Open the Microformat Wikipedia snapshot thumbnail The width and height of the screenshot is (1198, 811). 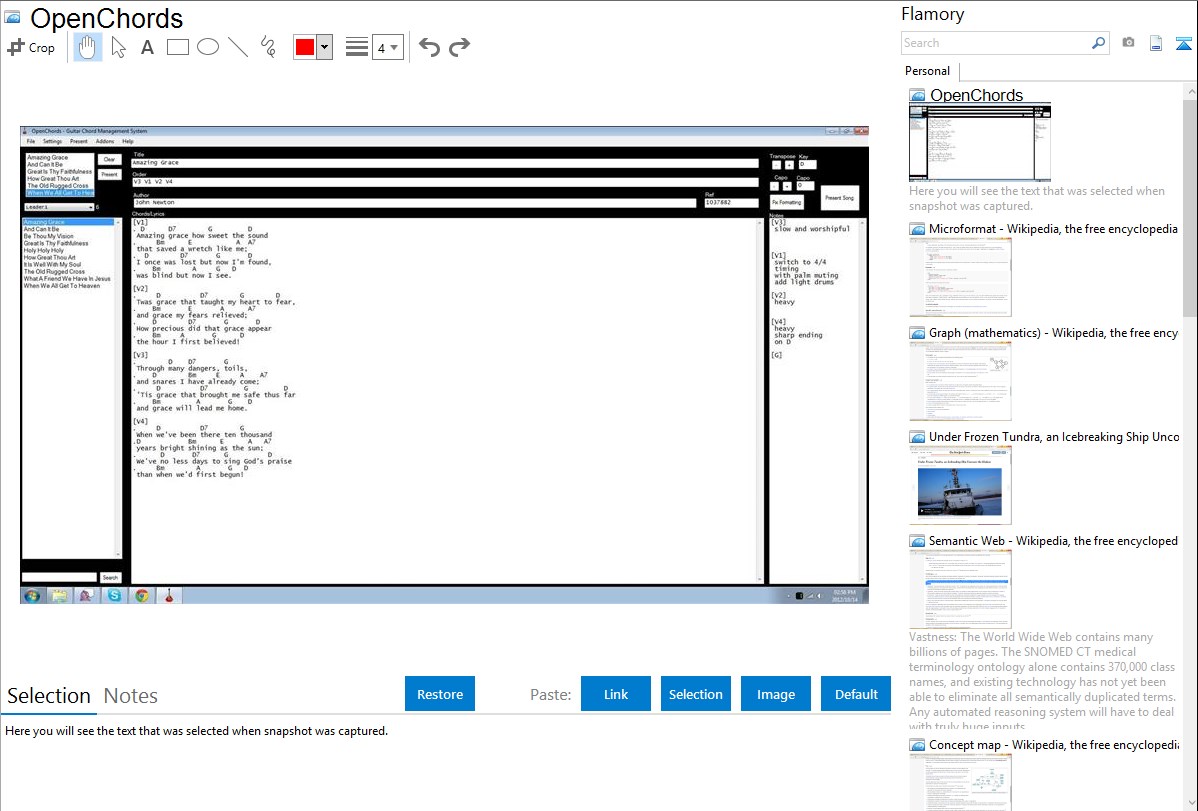click(960, 277)
